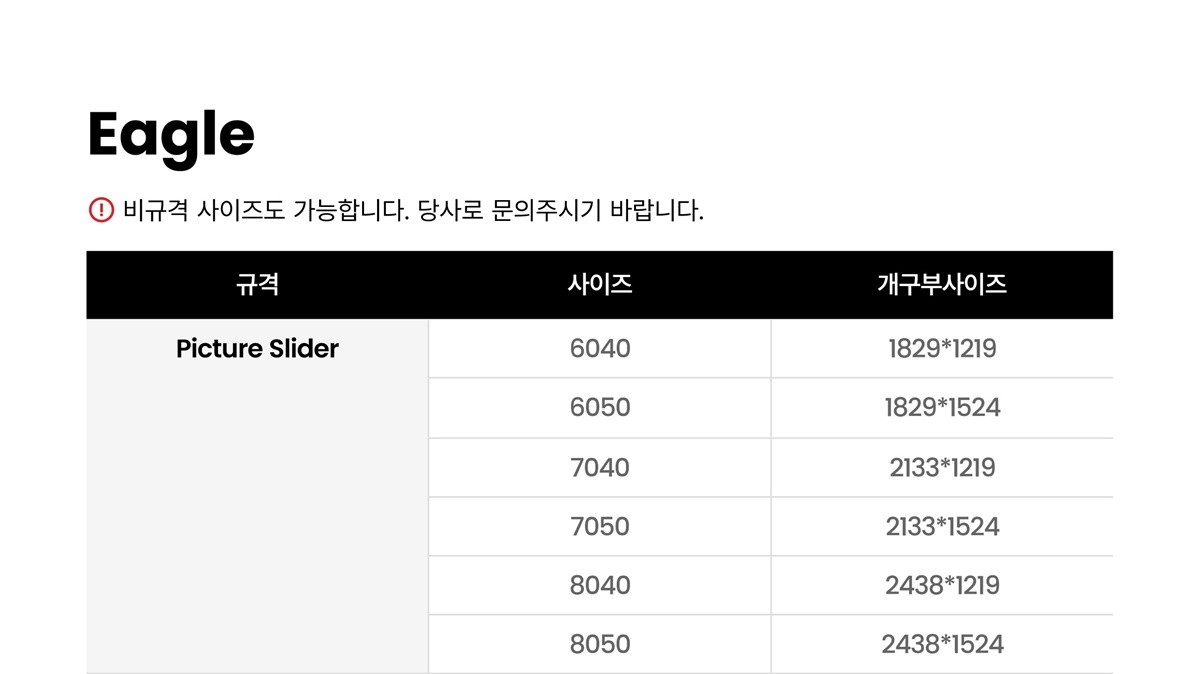Select the 8050 size cell
The height and width of the screenshot is (674, 1200).
pyautogui.click(x=600, y=644)
